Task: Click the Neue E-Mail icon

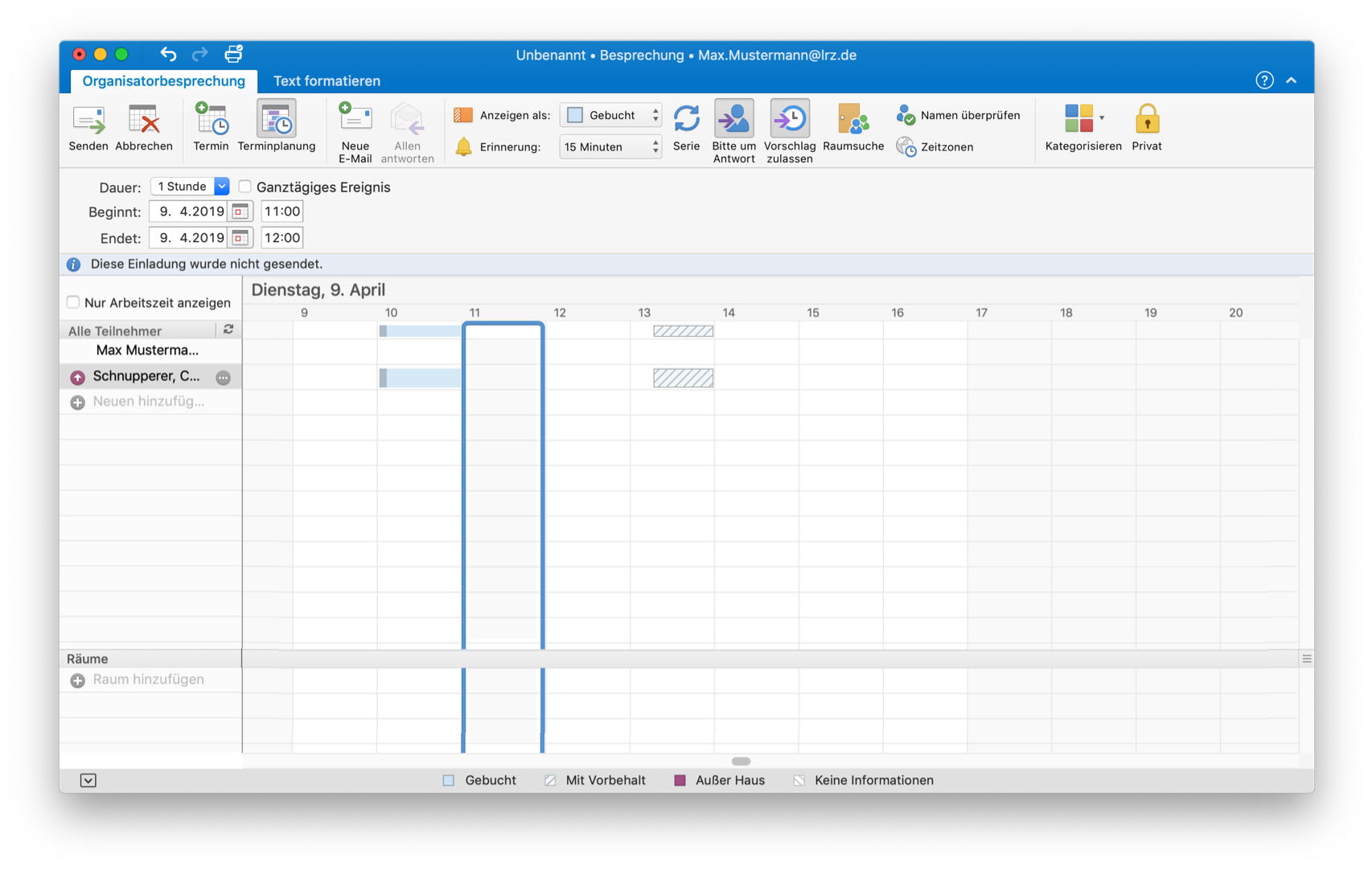Action: pos(355,120)
